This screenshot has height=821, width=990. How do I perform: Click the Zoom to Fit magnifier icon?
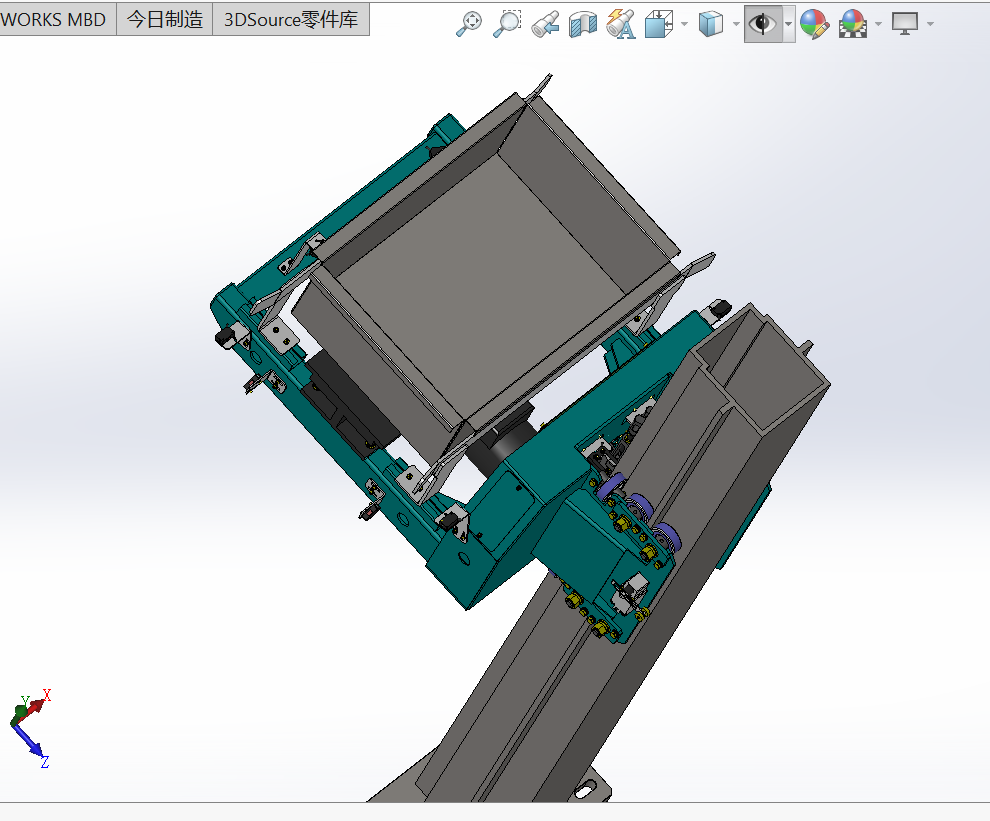pos(468,24)
